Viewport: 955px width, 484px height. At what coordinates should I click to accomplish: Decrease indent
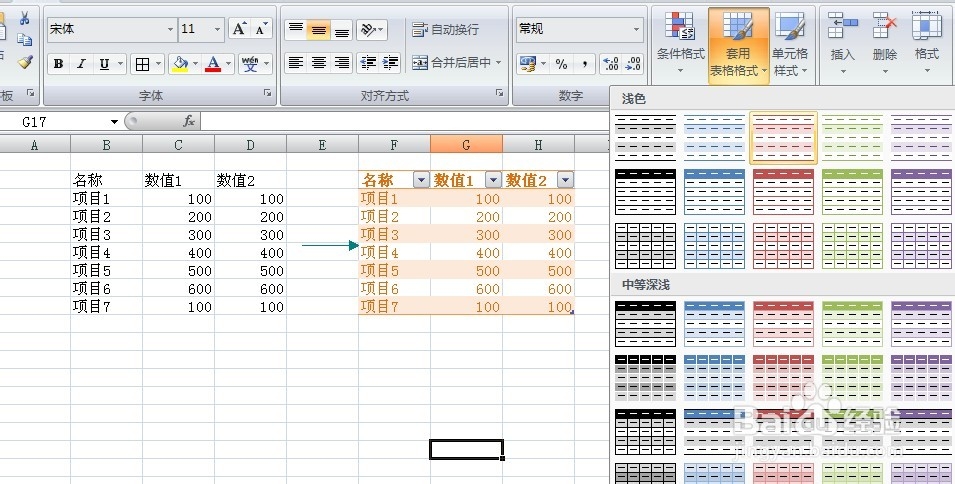tap(368, 62)
